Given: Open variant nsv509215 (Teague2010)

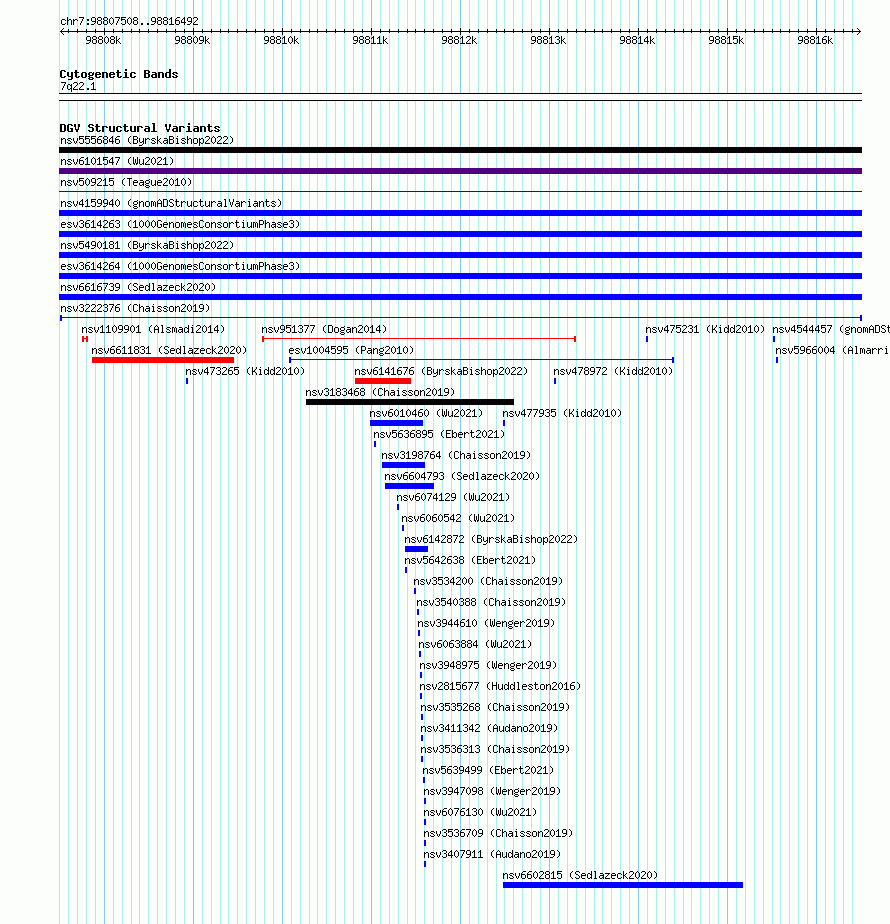Looking at the screenshot, I should coord(126,182).
